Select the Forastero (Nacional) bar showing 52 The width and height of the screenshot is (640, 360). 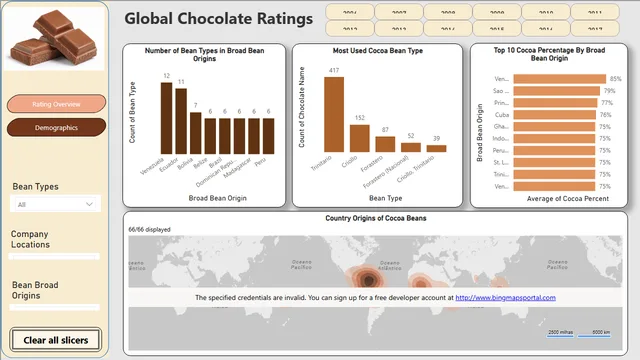pyautogui.click(x=411, y=147)
